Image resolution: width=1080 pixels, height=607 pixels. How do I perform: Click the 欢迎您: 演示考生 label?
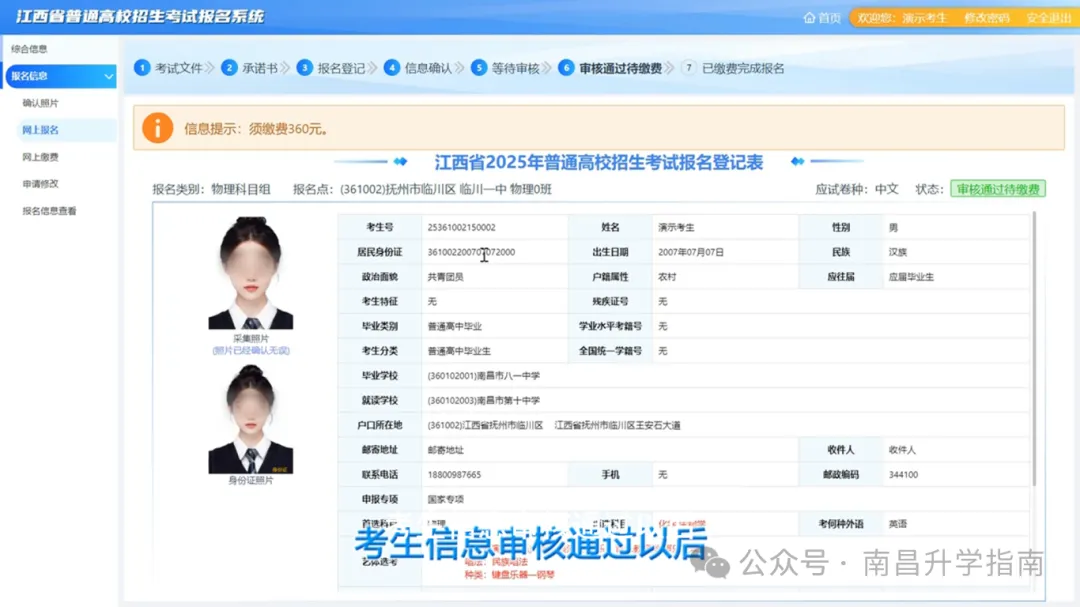point(902,18)
